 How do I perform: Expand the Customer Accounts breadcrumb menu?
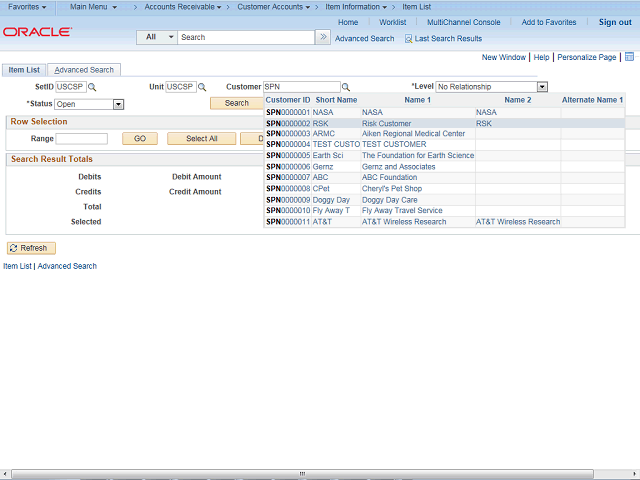[273, 7]
